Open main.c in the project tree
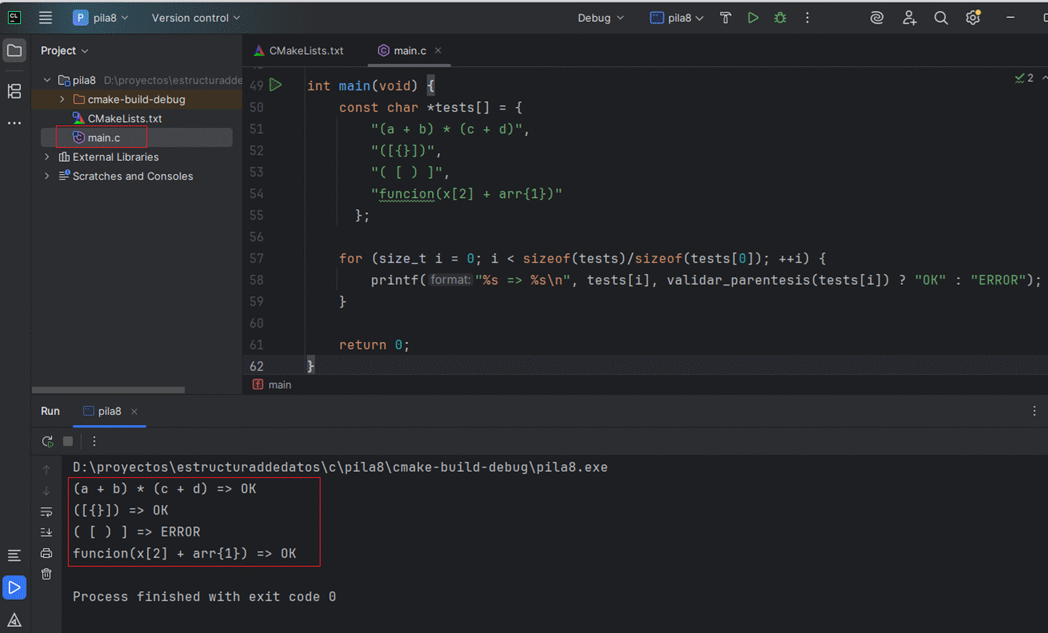Image resolution: width=1048 pixels, height=633 pixels. [x=104, y=137]
